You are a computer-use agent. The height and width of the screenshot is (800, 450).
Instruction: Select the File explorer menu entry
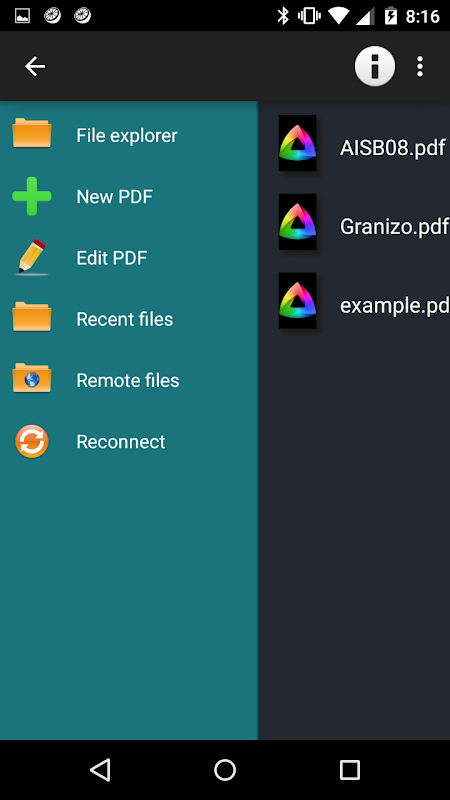point(127,135)
